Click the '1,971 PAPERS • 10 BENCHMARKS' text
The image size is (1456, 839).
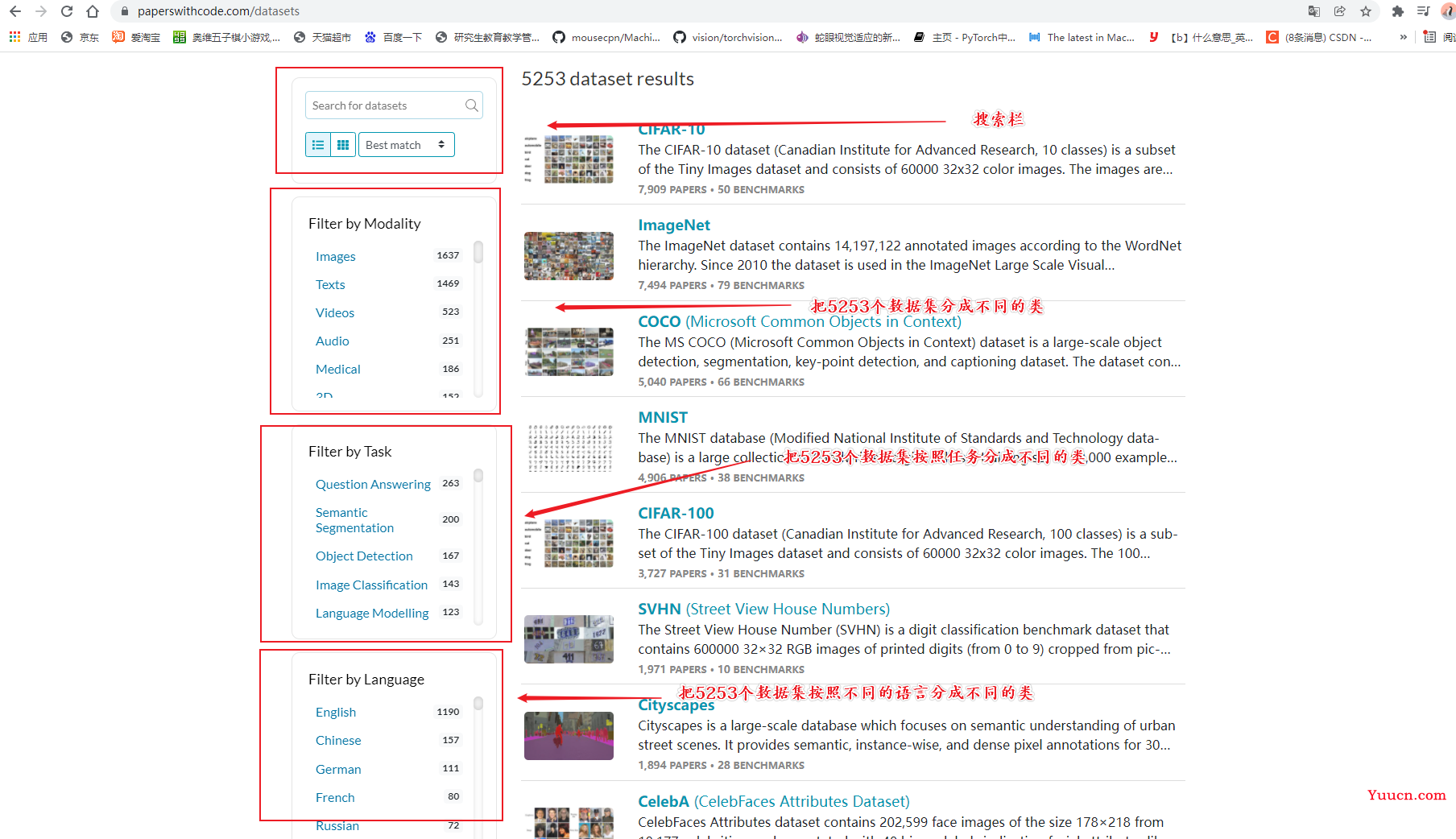[721, 669]
